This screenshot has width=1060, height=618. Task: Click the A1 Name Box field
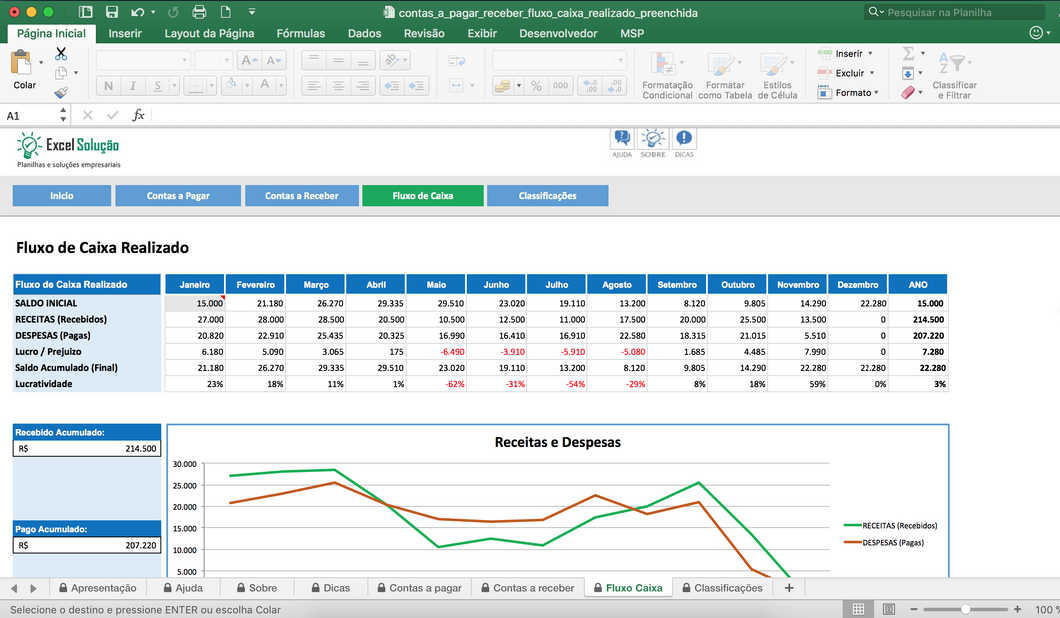(x=35, y=116)
